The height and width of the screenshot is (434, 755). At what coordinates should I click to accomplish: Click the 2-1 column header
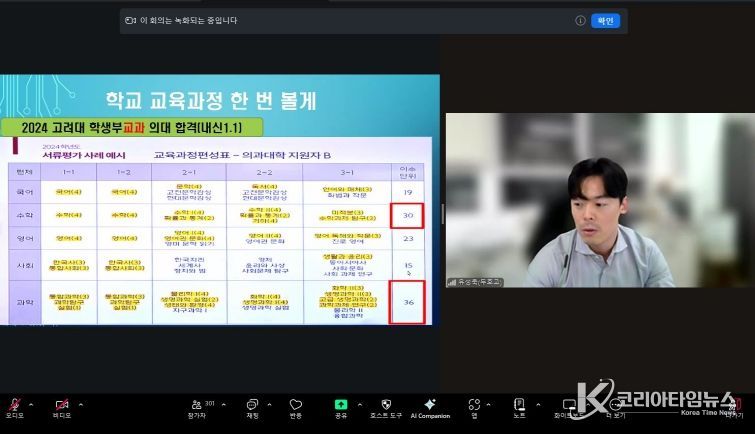(189, 172)
